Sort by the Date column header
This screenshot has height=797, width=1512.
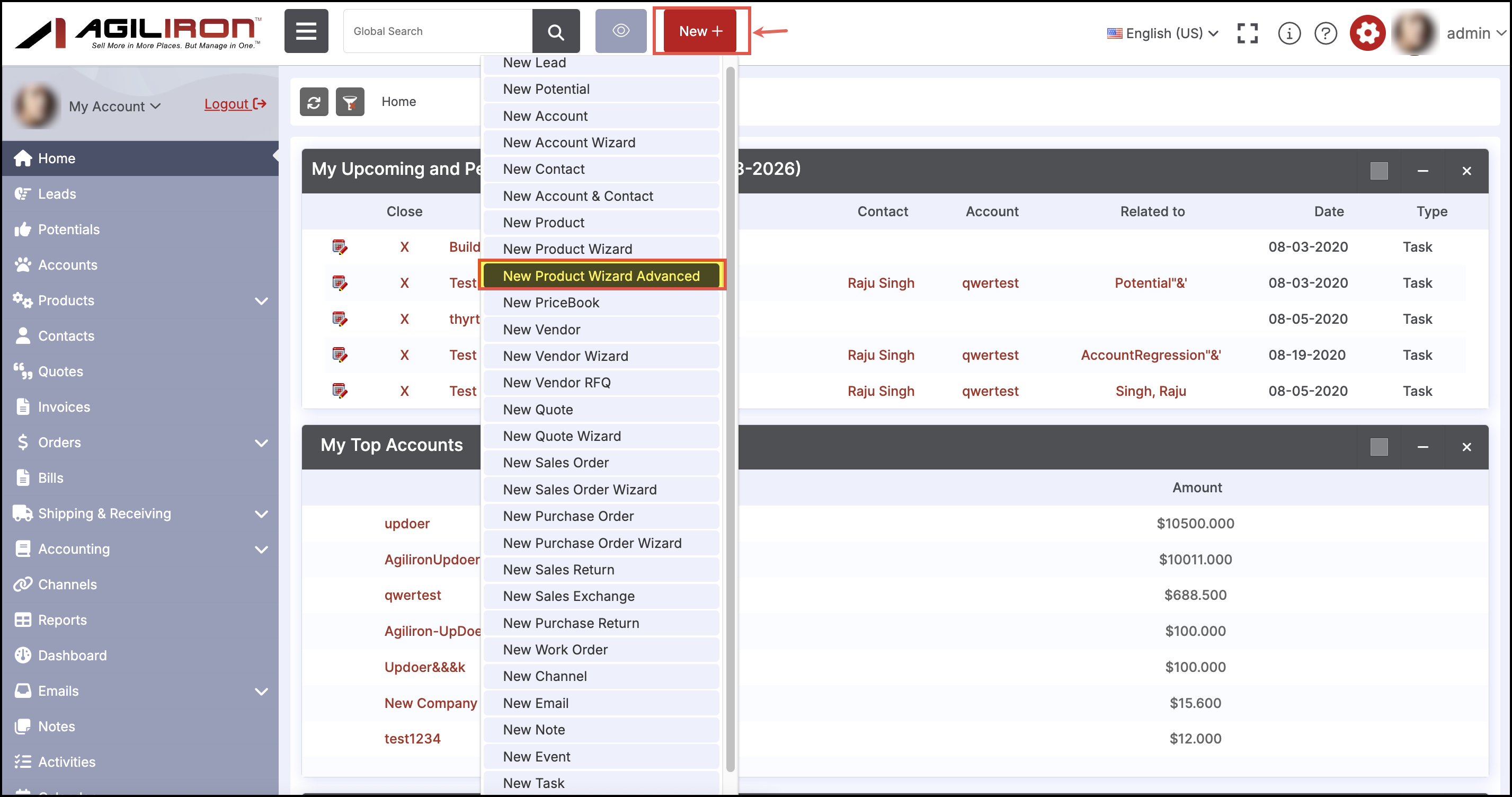(1329, 211)
